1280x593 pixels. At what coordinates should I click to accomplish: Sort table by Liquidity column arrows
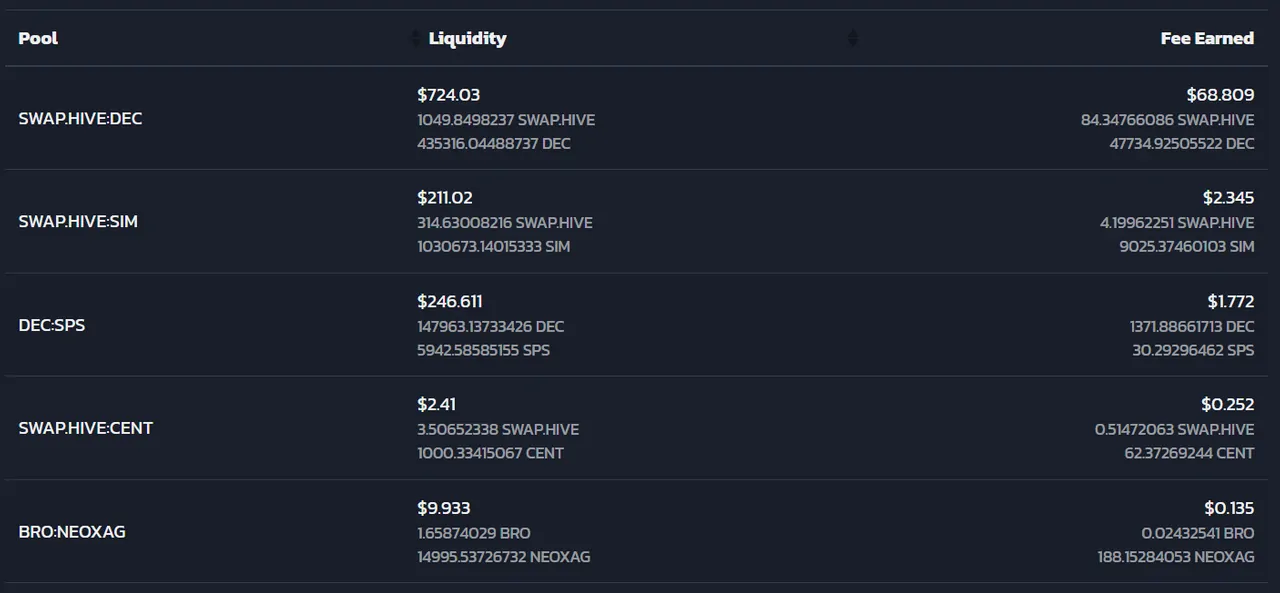[853, 38]
